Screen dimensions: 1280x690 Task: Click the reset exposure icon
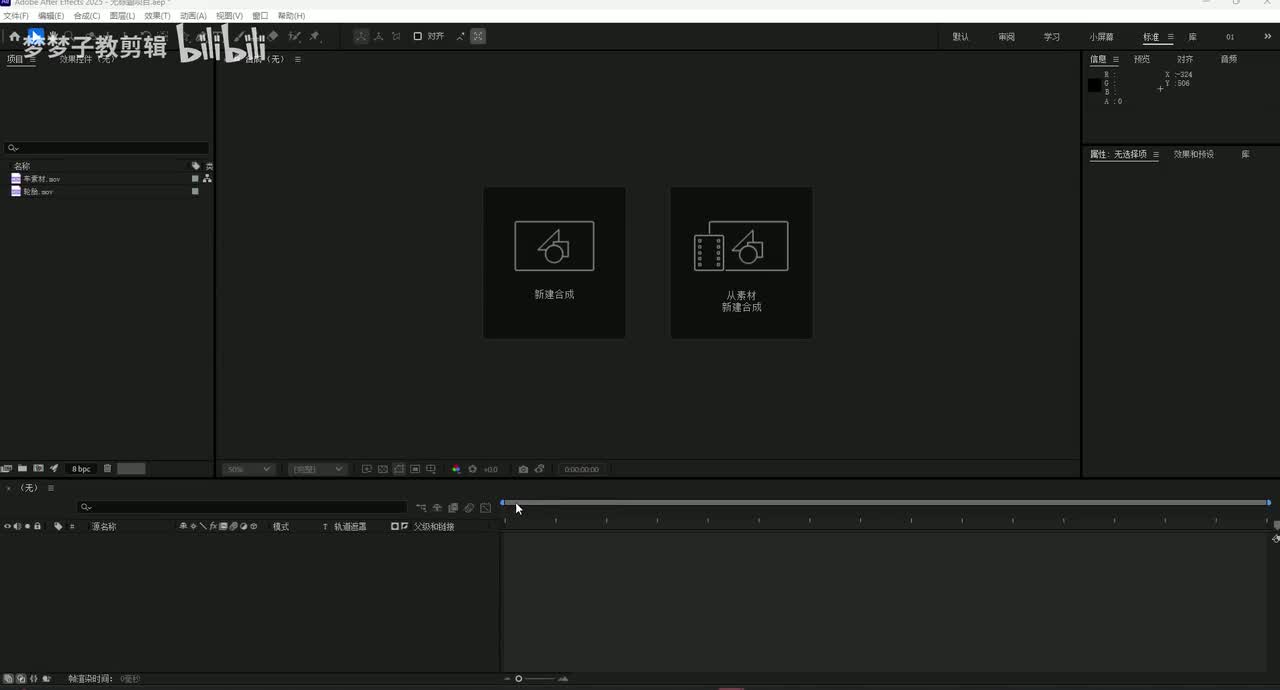point(473,469)
